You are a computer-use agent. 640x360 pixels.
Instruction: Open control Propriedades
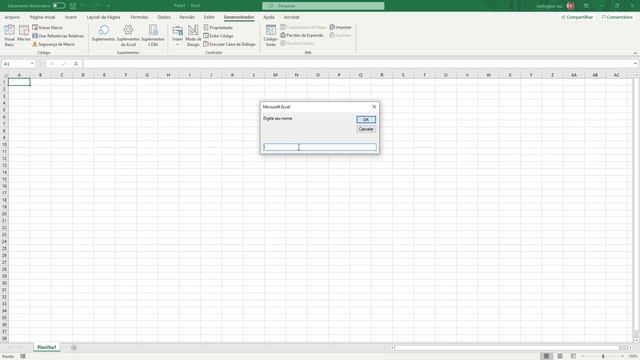[218, 27]
